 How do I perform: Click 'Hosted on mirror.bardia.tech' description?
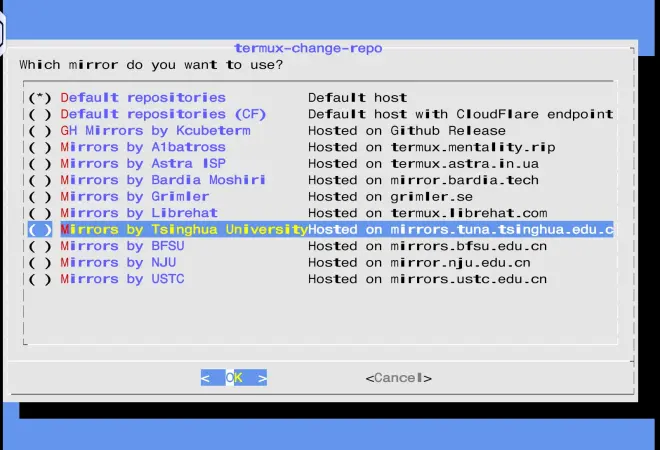point(423,180)
